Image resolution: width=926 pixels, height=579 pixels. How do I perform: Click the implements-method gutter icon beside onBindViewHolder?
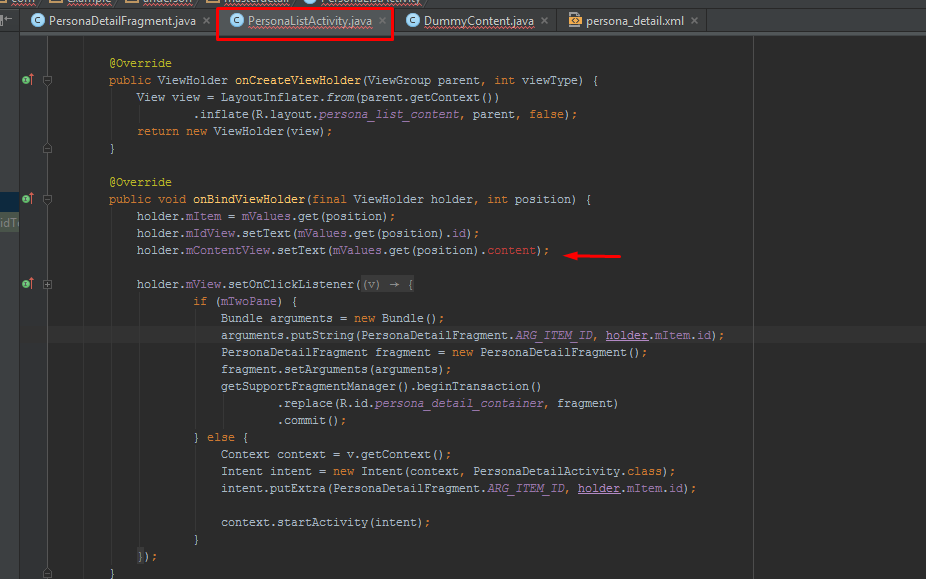click(27, 199)
